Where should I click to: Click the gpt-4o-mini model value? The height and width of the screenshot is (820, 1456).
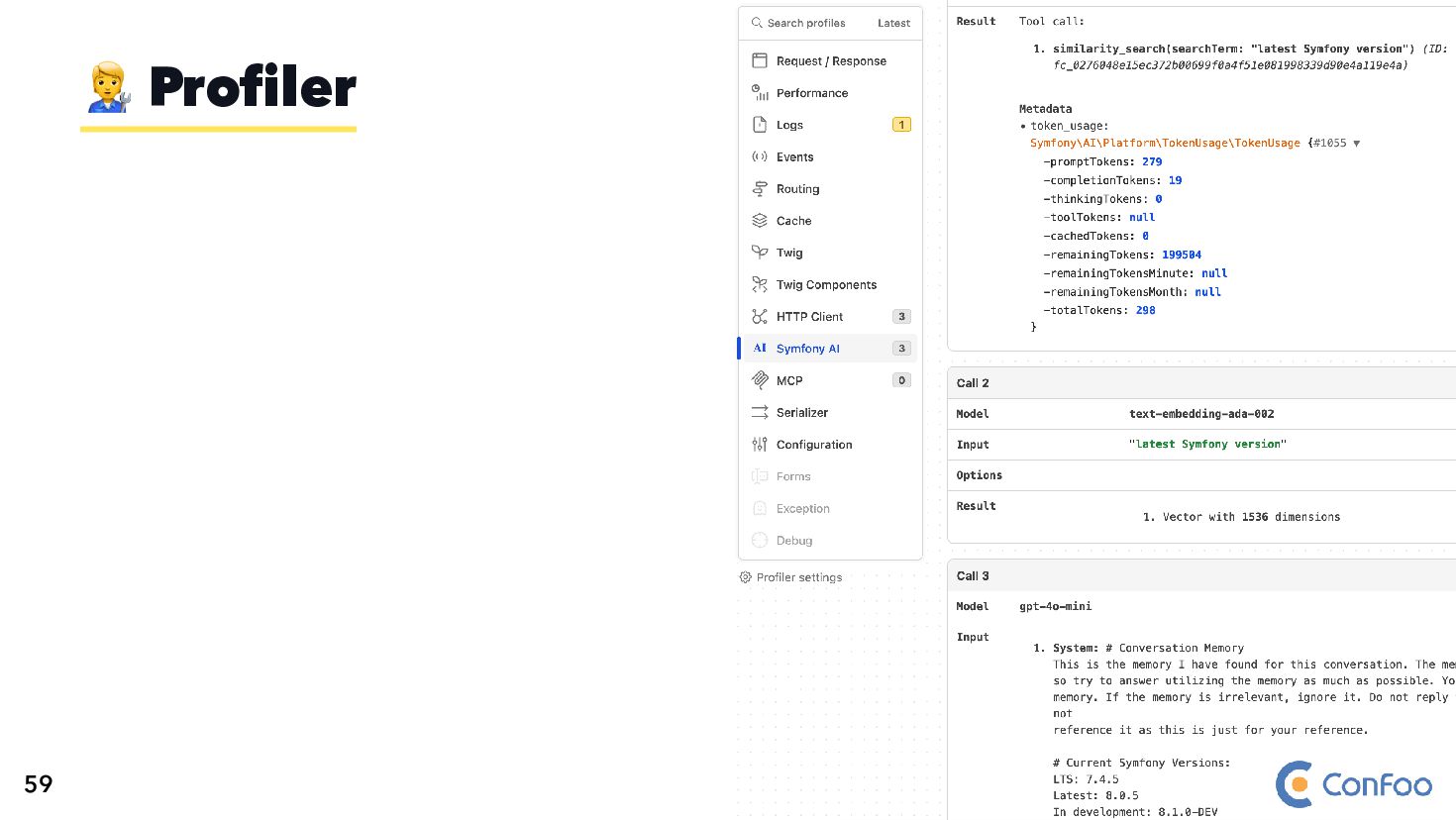point(1056,606)
